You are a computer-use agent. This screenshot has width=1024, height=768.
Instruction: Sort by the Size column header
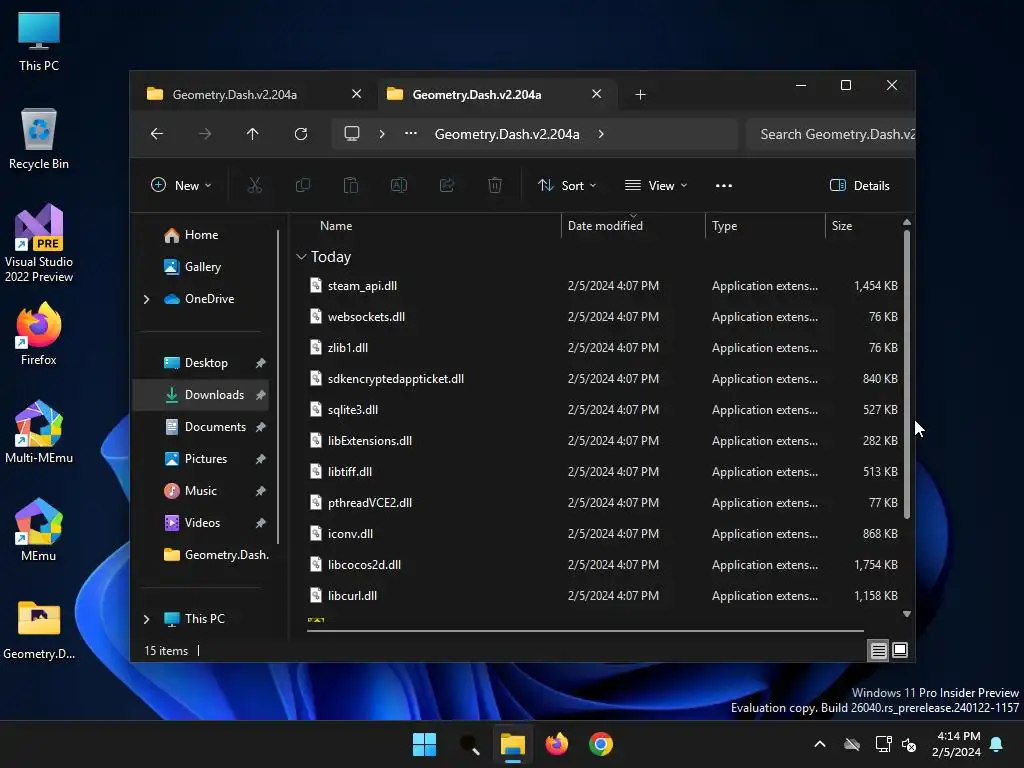click(842, 226)
